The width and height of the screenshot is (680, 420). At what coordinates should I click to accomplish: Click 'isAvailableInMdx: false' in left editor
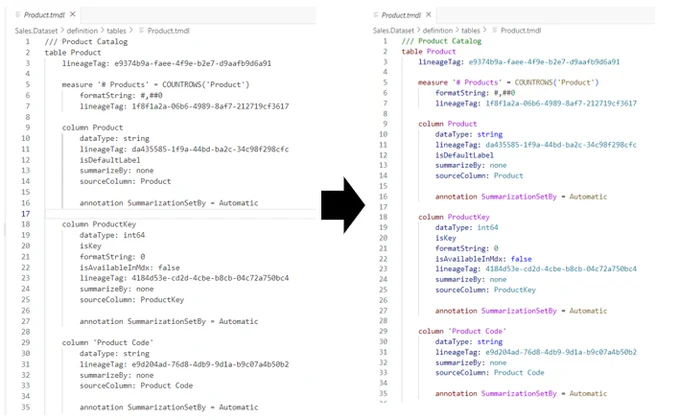pos(129,268)
